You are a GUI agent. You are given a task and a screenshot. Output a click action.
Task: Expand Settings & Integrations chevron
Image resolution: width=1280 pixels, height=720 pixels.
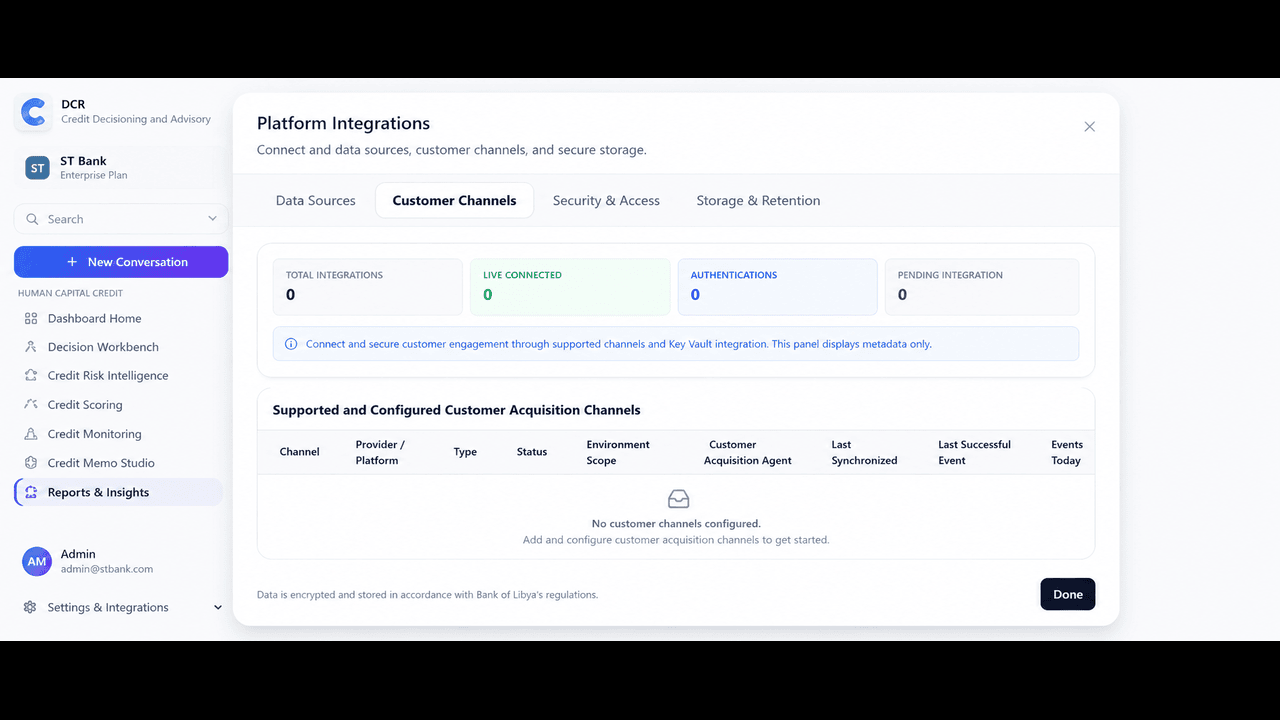[x=218, y=607]
